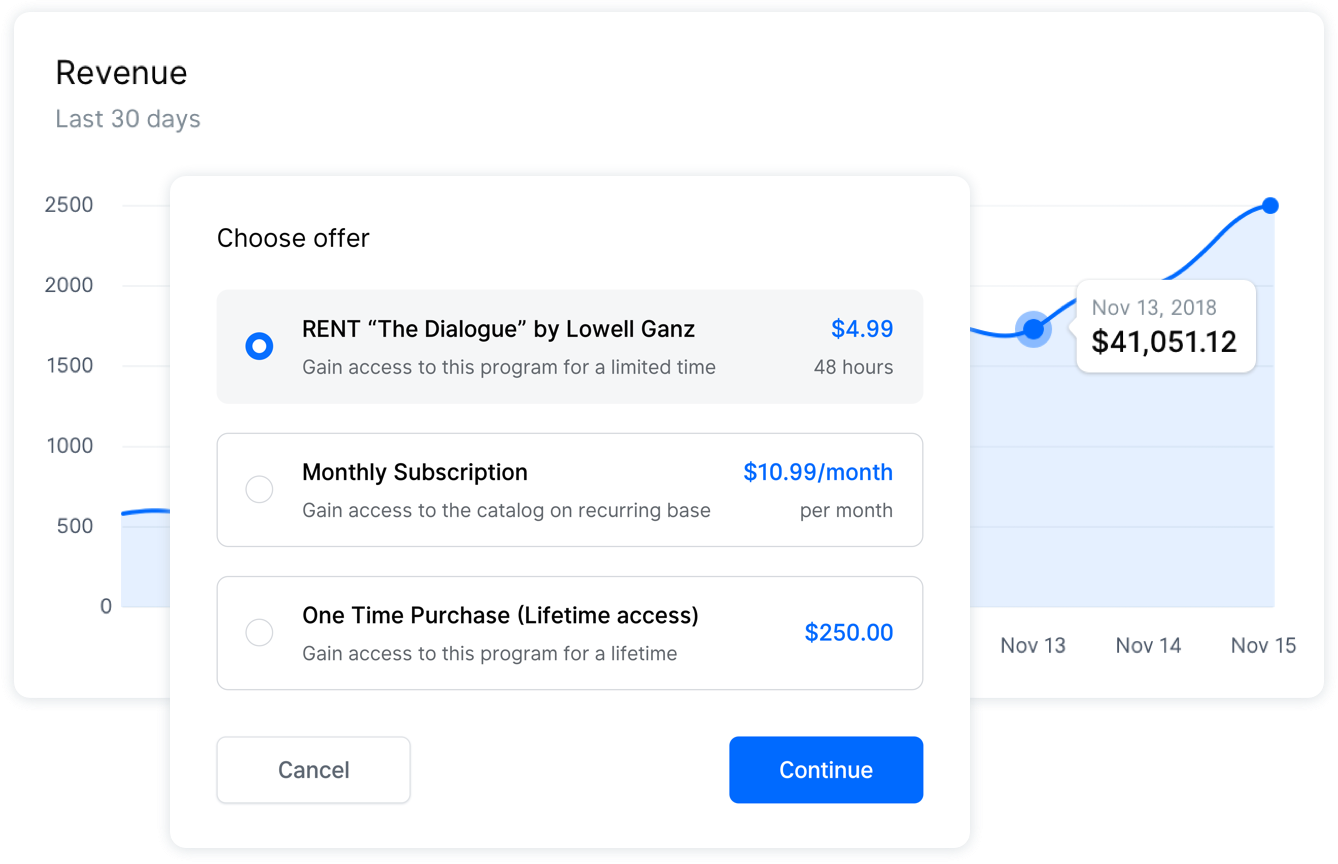Click "Gain access to the catalog on recurring base"

pos(506,510)
